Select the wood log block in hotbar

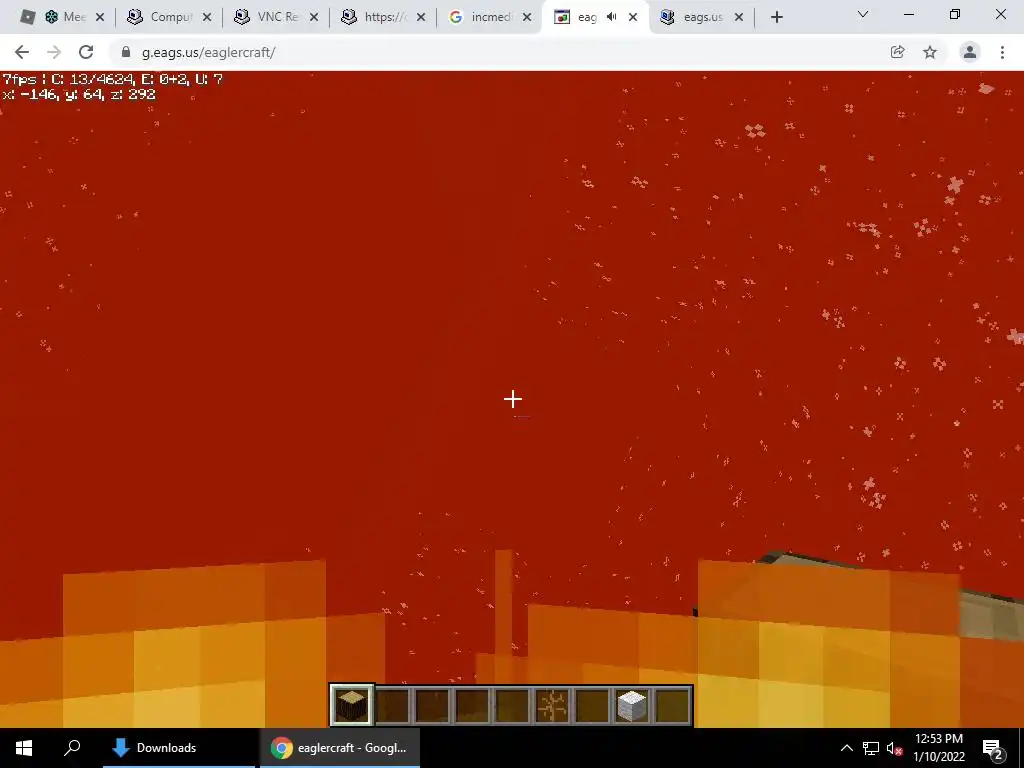pos(352,705)
